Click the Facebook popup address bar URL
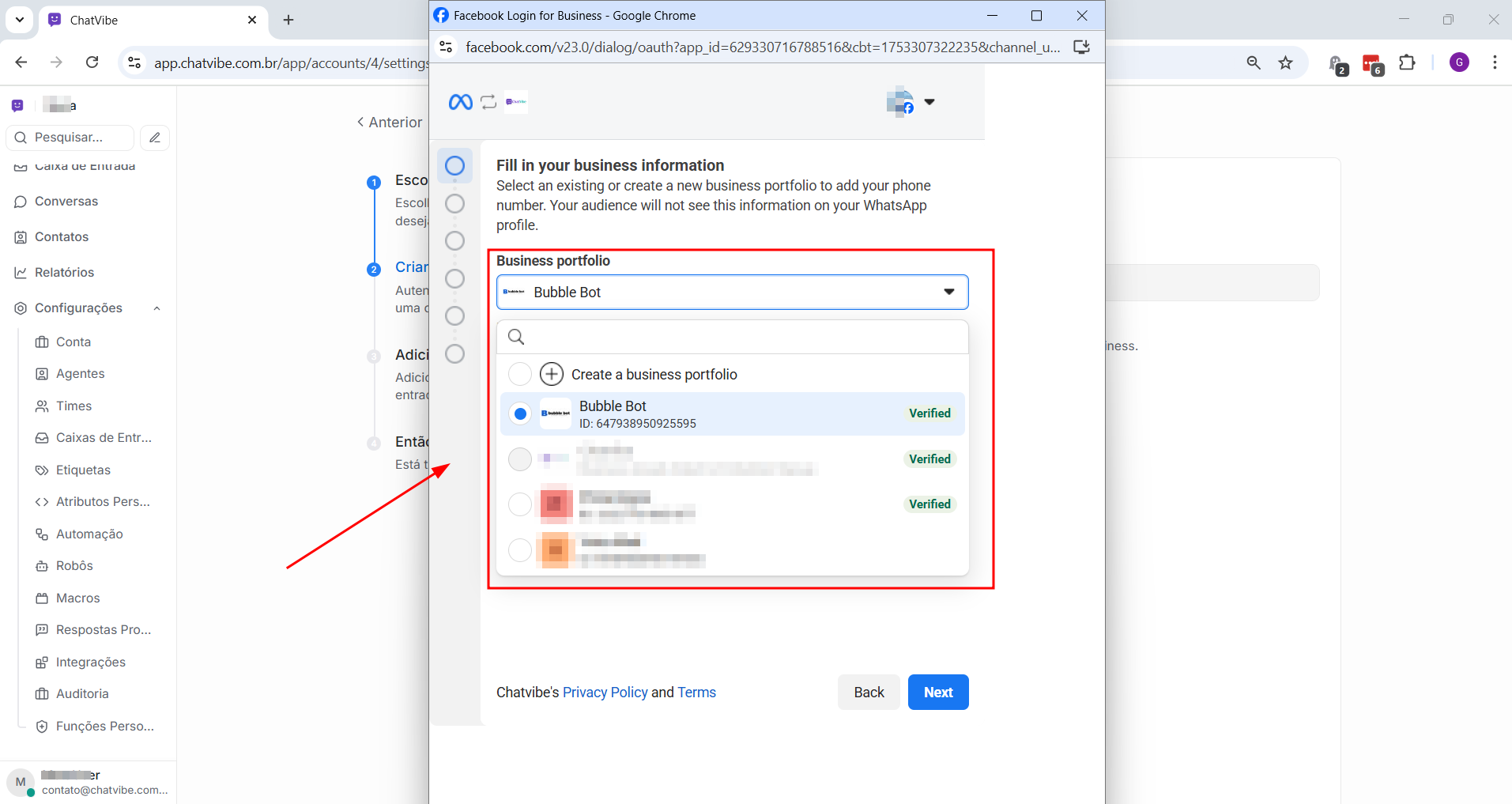 (763, 47)
